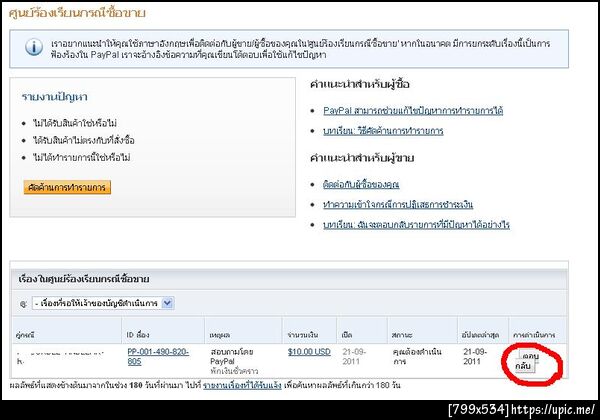Click the list item ไม่ได้ทำรายการนี้ใช่หรือไม่
The height and width of the screenshot is (420, 600).
tap(82, 158)
